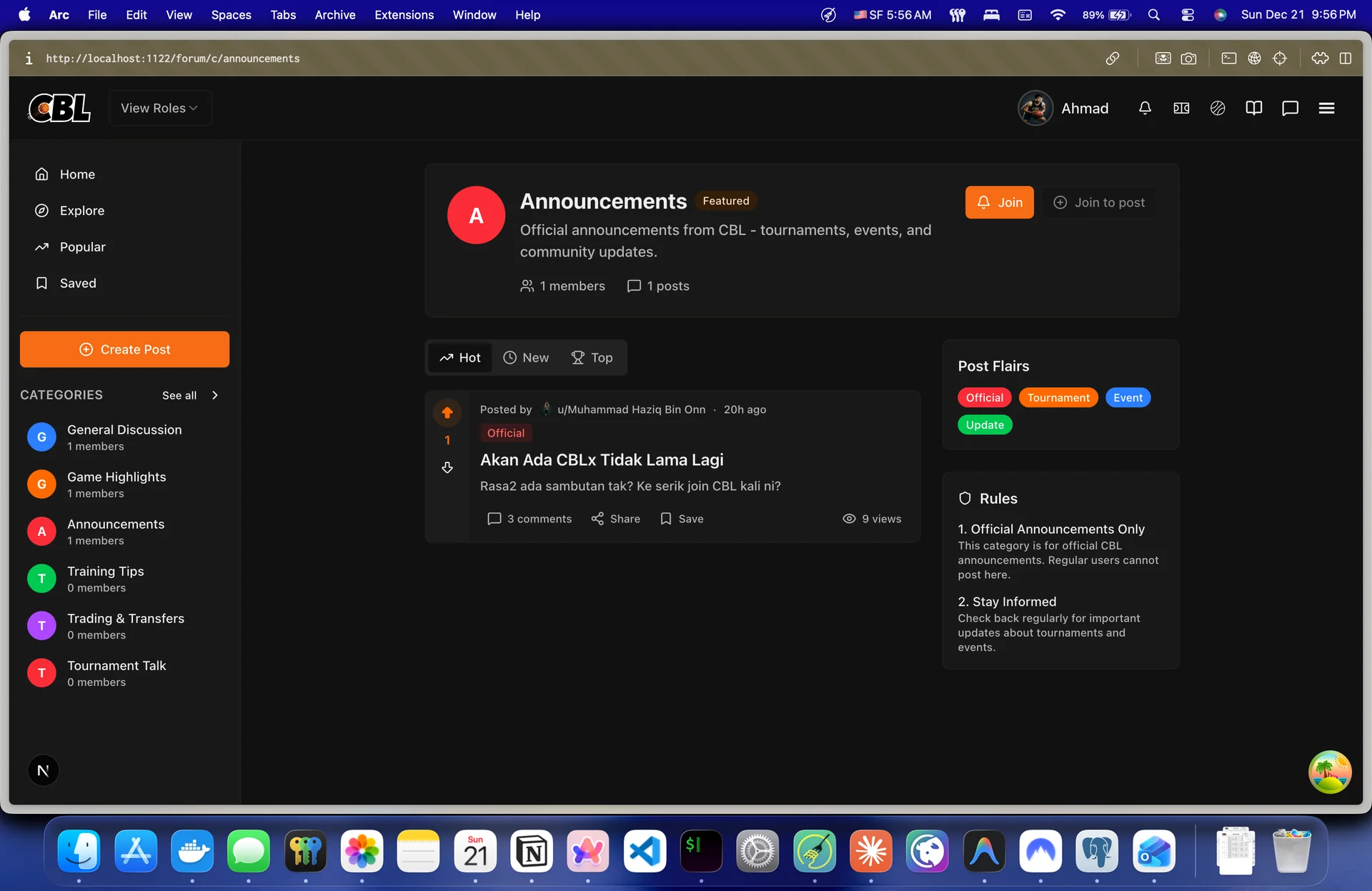Switch to the New sort tab
Image resolution: width=1372 pixels, height=891 pixels.
click(x=526, y=357)
